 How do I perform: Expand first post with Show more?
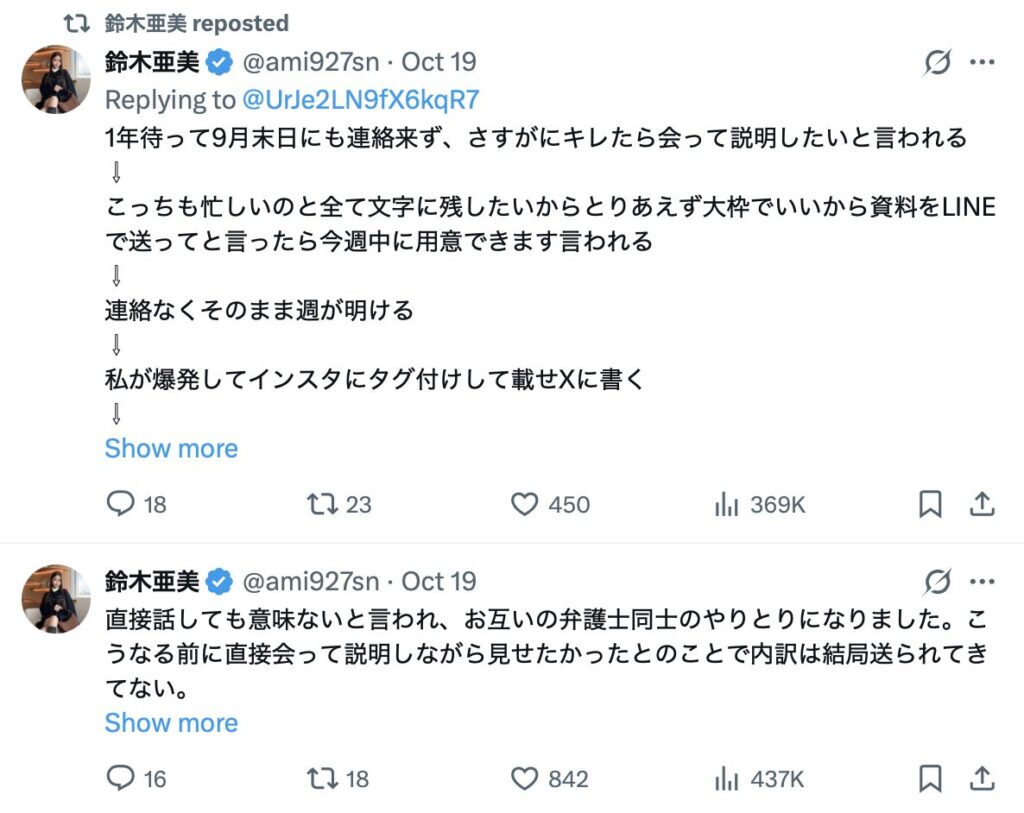tap(171, 448)
